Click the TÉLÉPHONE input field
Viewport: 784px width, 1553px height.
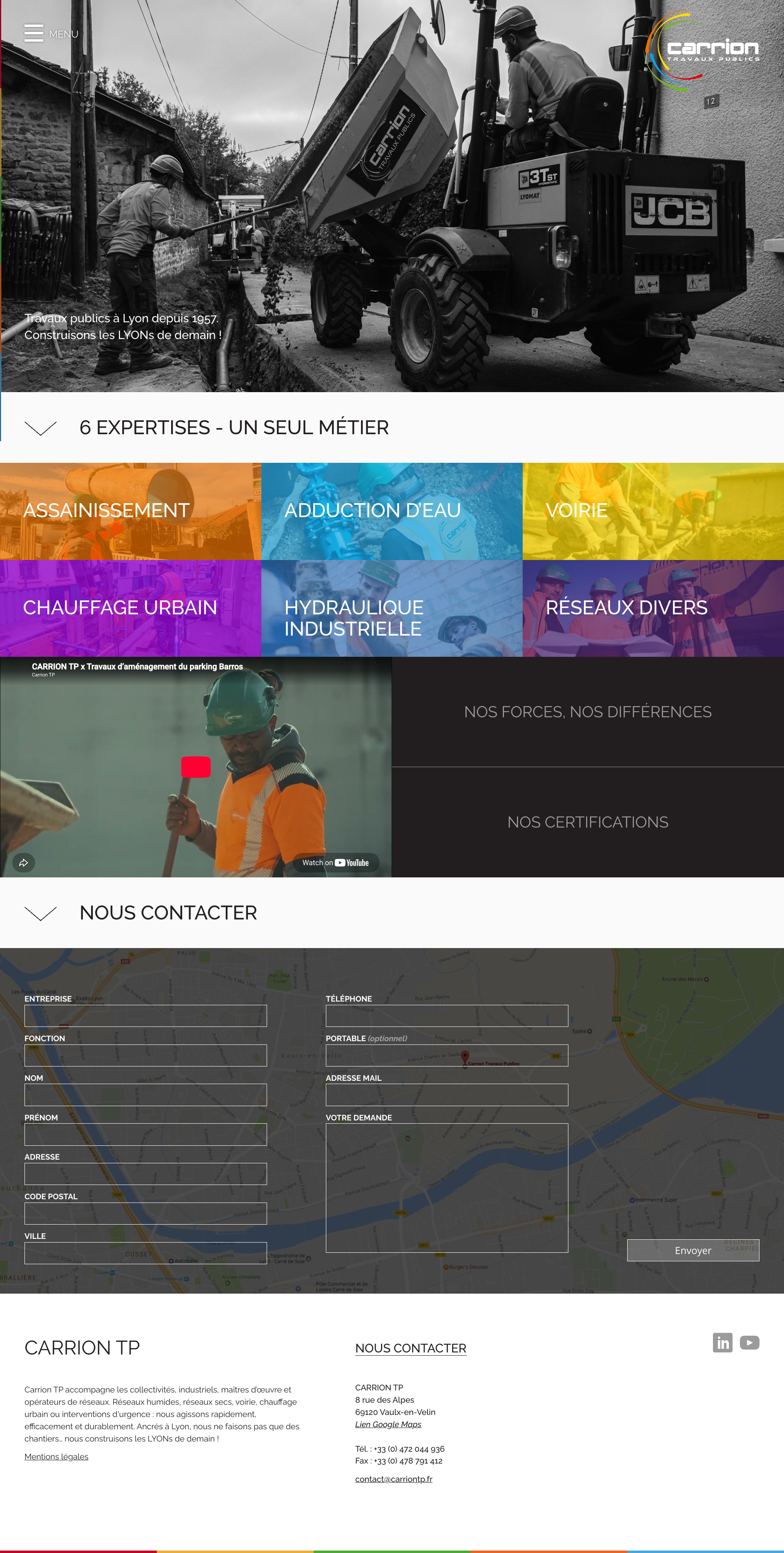click(x=447, y=1016)
